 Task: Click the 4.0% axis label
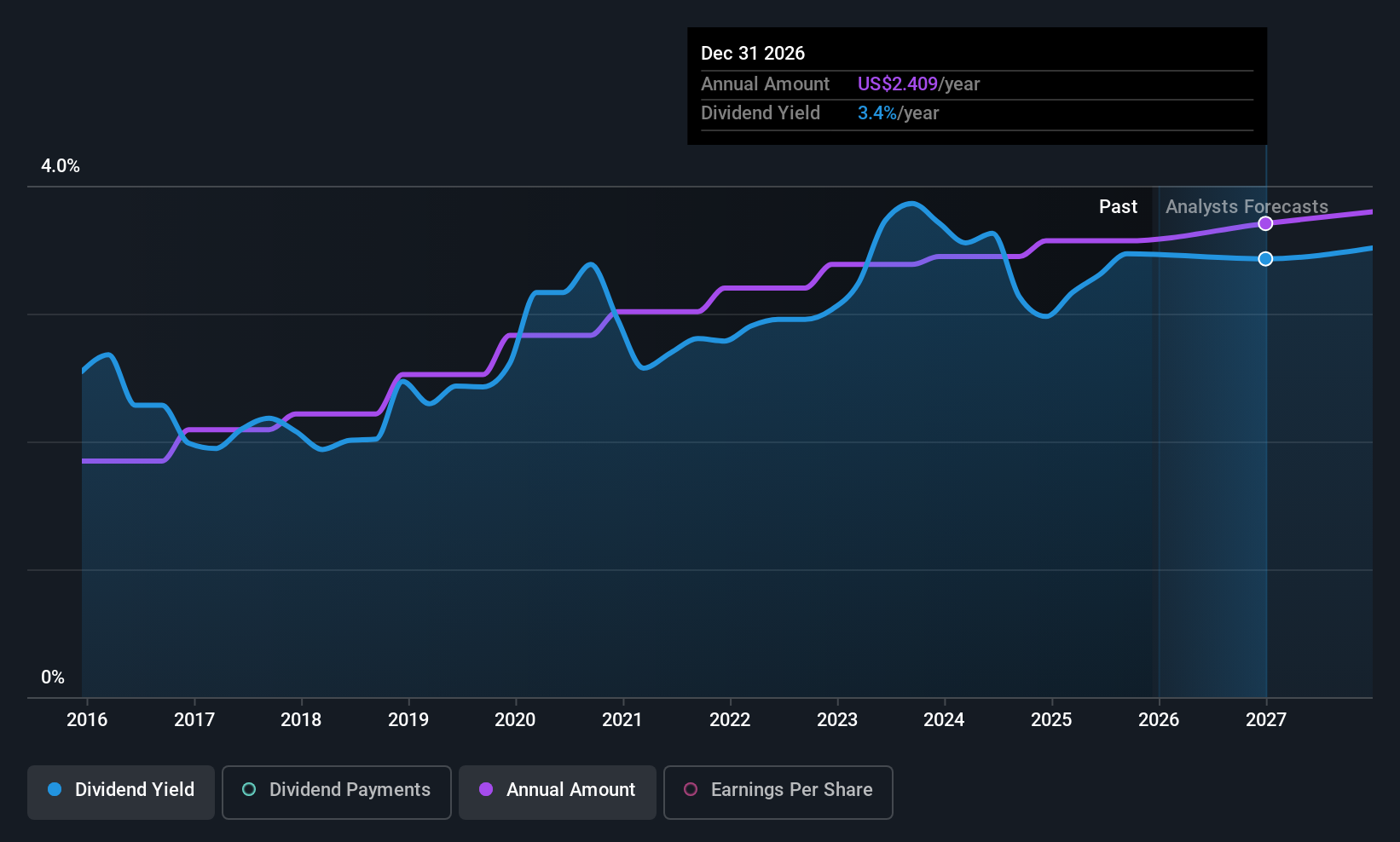point(60,166)
